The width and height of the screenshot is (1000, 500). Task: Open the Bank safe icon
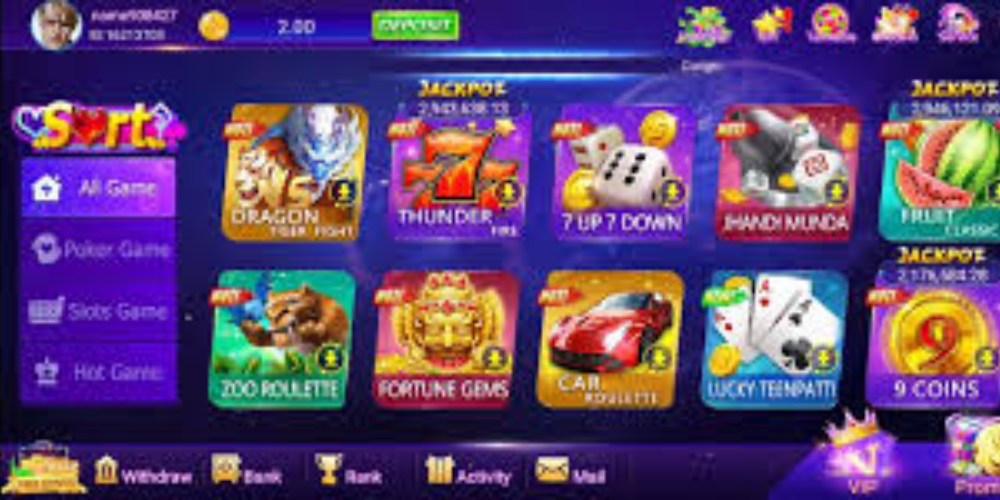pyautogui.click(x=226, y=469)
